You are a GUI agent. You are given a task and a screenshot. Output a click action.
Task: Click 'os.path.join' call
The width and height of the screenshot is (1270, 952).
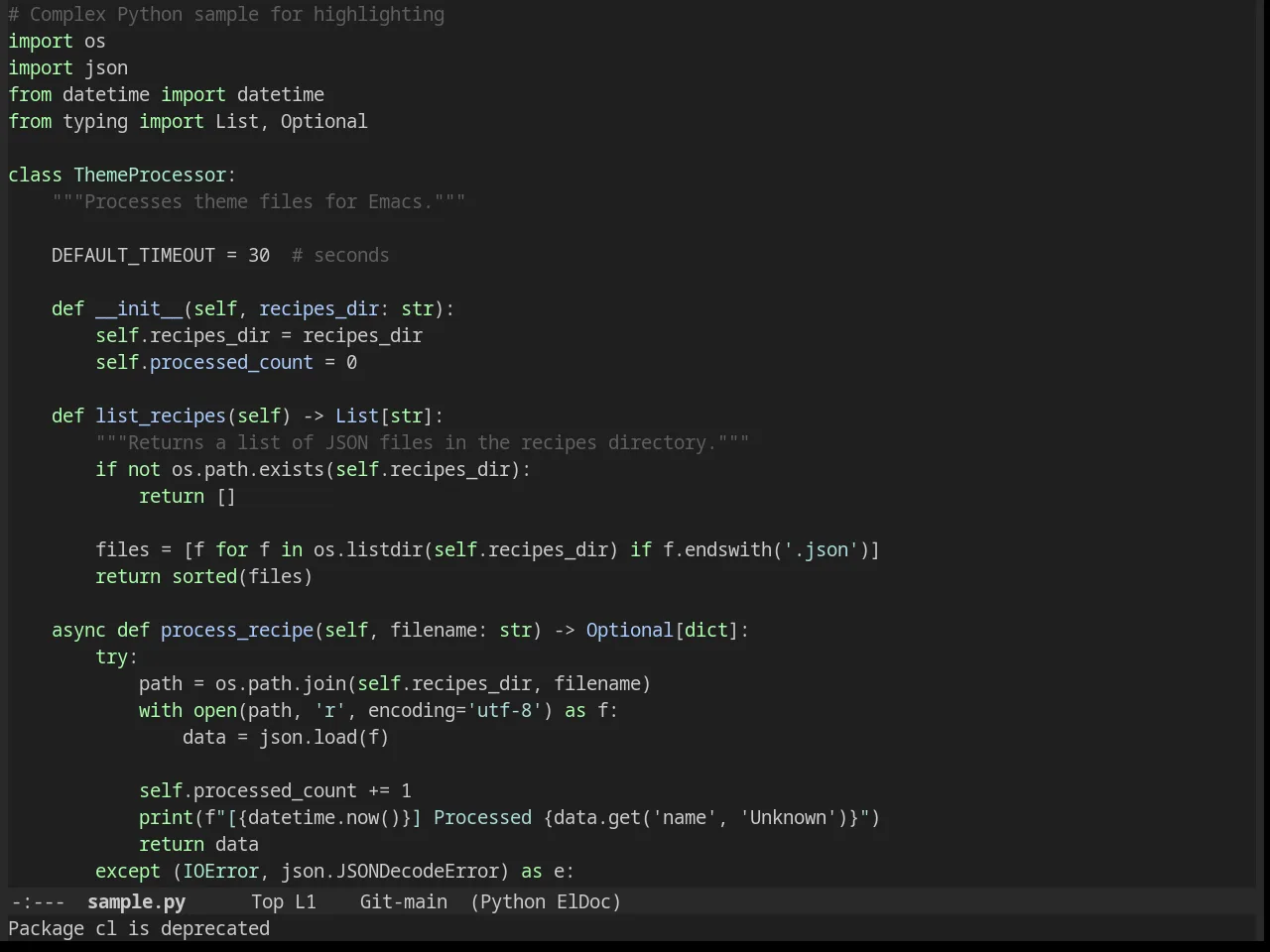pyautogui.click(x=281, y=684)
